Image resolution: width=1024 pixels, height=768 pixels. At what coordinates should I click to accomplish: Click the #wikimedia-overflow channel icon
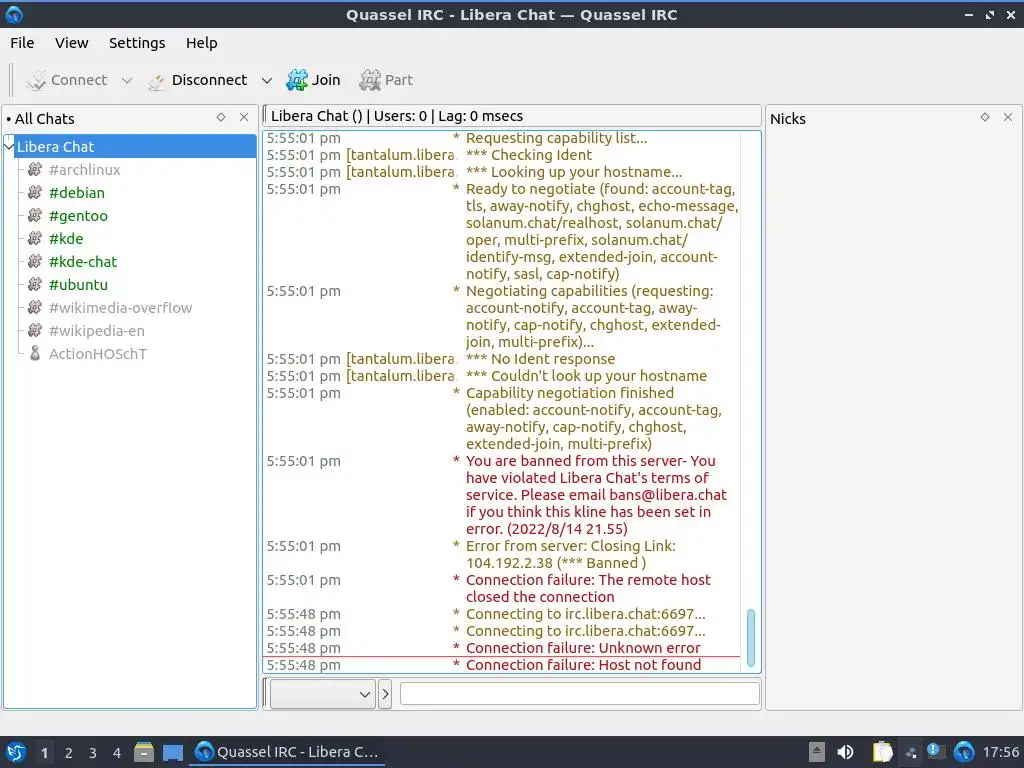[x=35, y=307]
